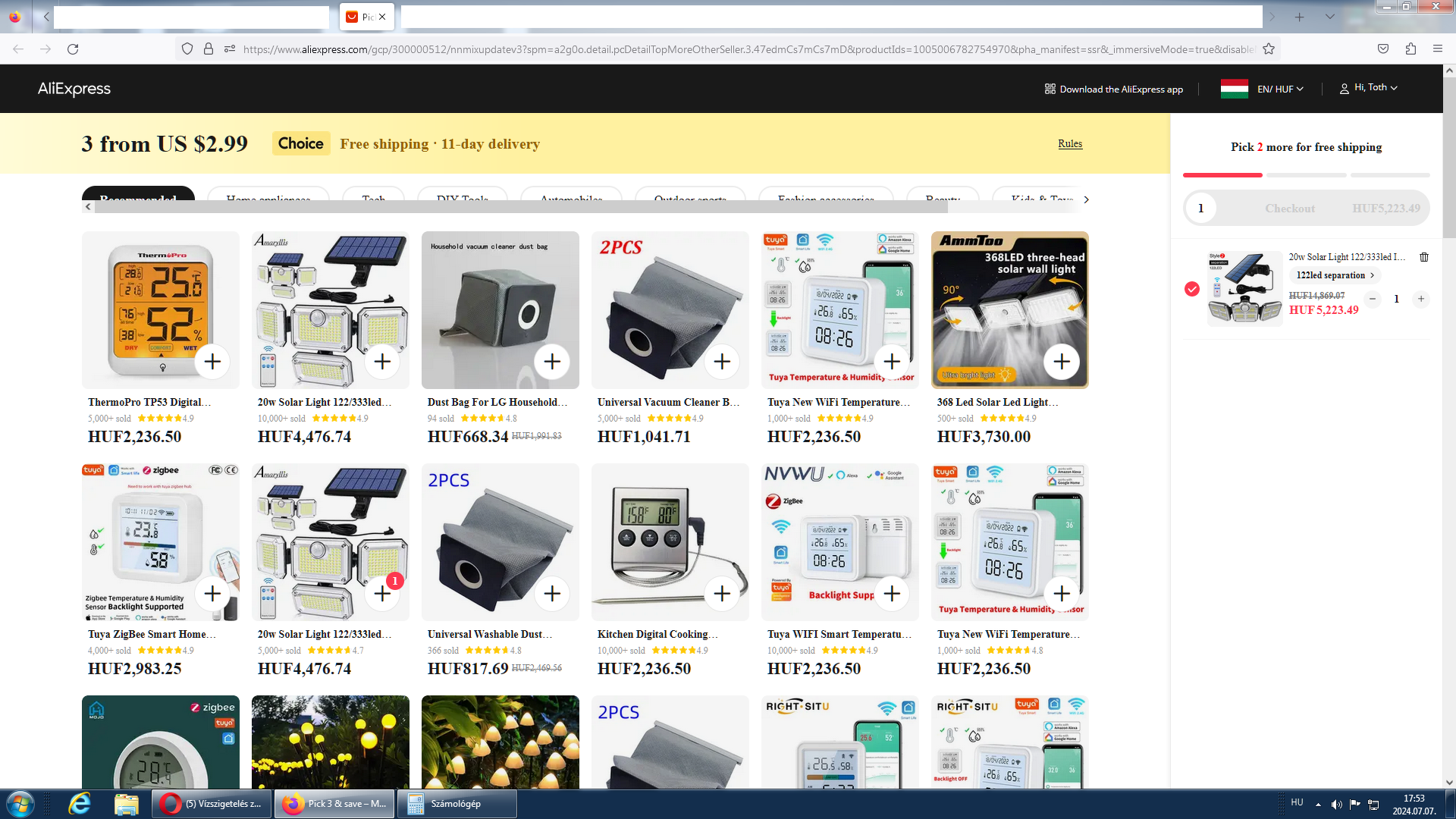Select the Automobiles category tab
The image size is (1456, 819).
click(571, 196)
